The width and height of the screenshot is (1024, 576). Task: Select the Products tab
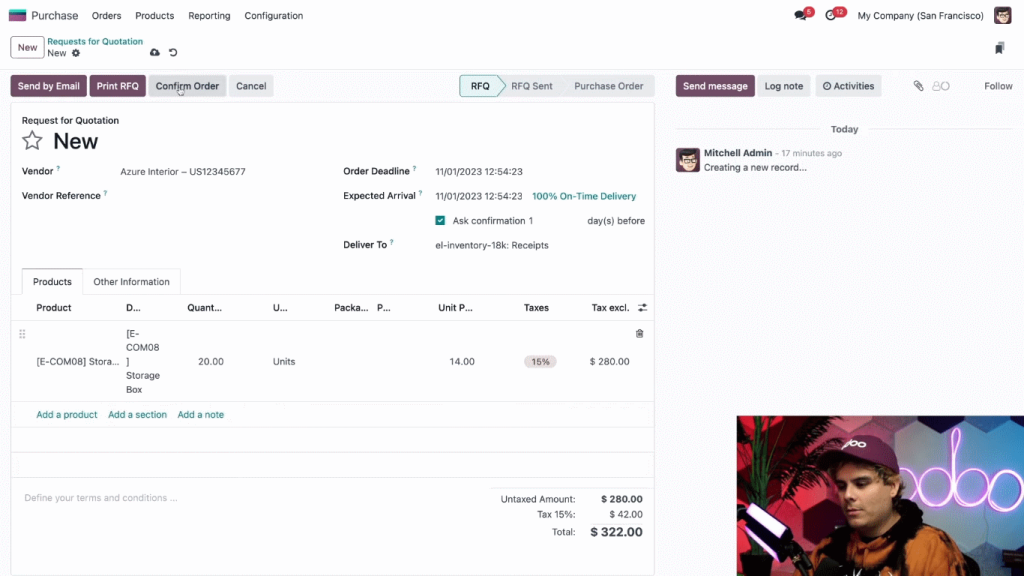[52, 281]
